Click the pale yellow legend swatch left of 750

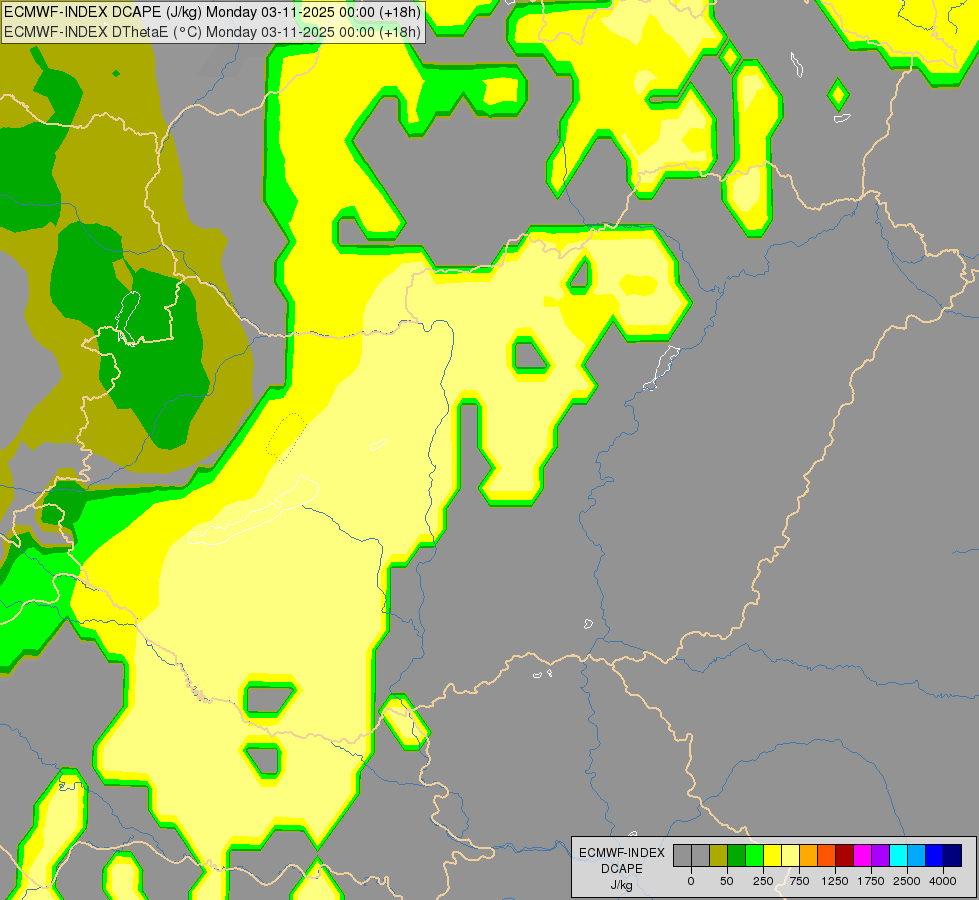coord(790,855)
